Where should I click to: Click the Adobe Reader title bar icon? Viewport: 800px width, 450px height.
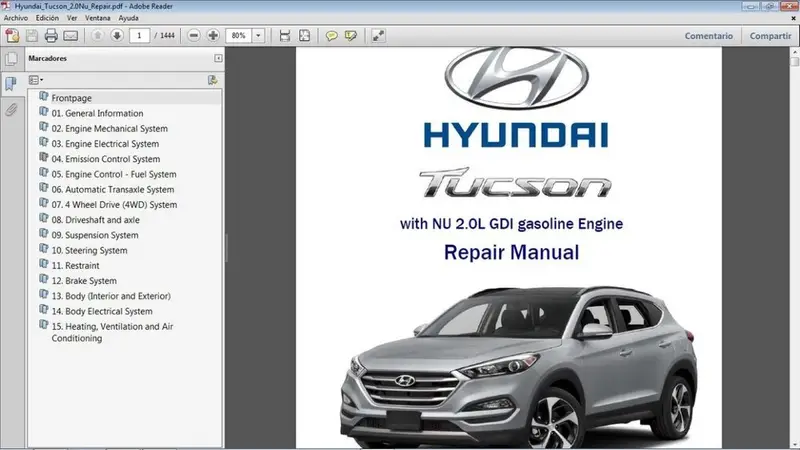pos(6,6)
